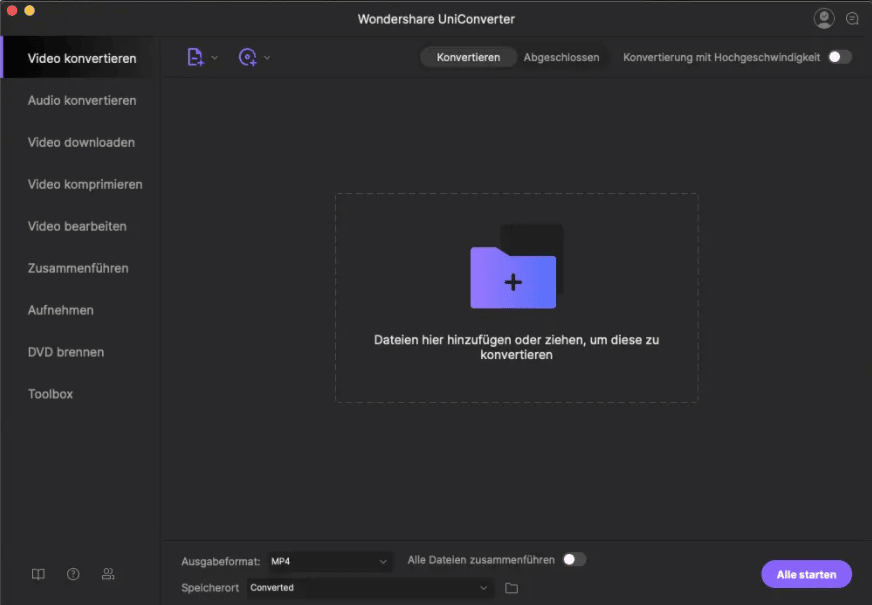Click the add files icon
This screenshot has width=872, height=605.
[195, 57]
